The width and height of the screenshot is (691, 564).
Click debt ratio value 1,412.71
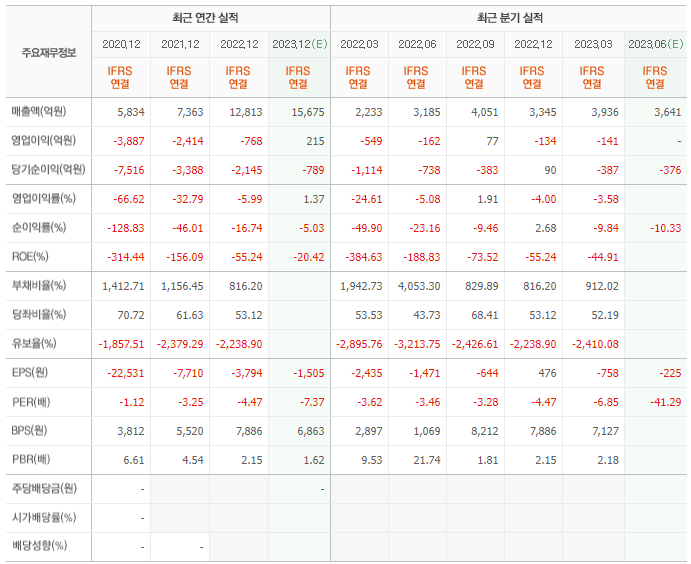point(123,286)
